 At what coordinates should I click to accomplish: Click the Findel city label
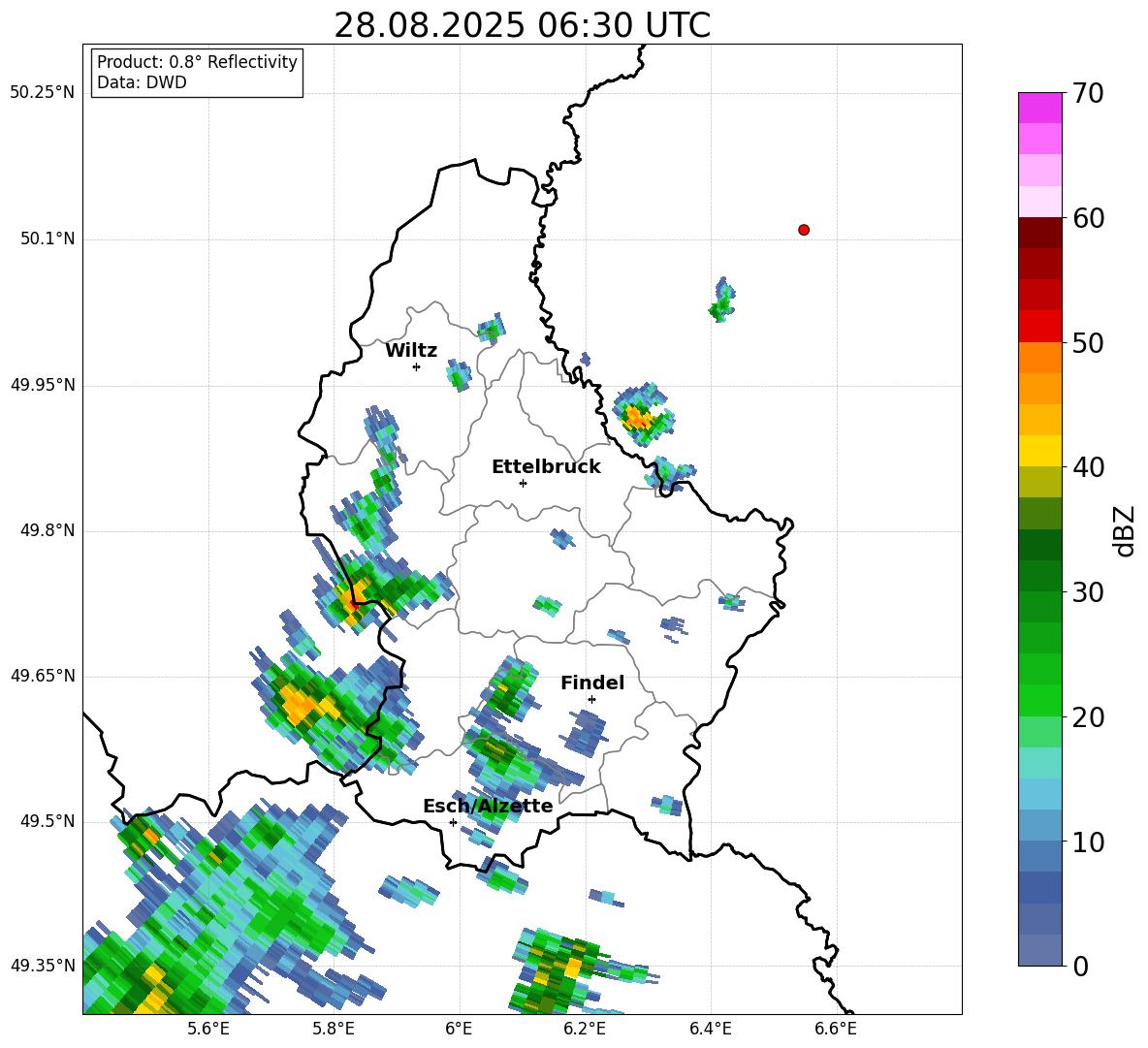pos(592,683)
